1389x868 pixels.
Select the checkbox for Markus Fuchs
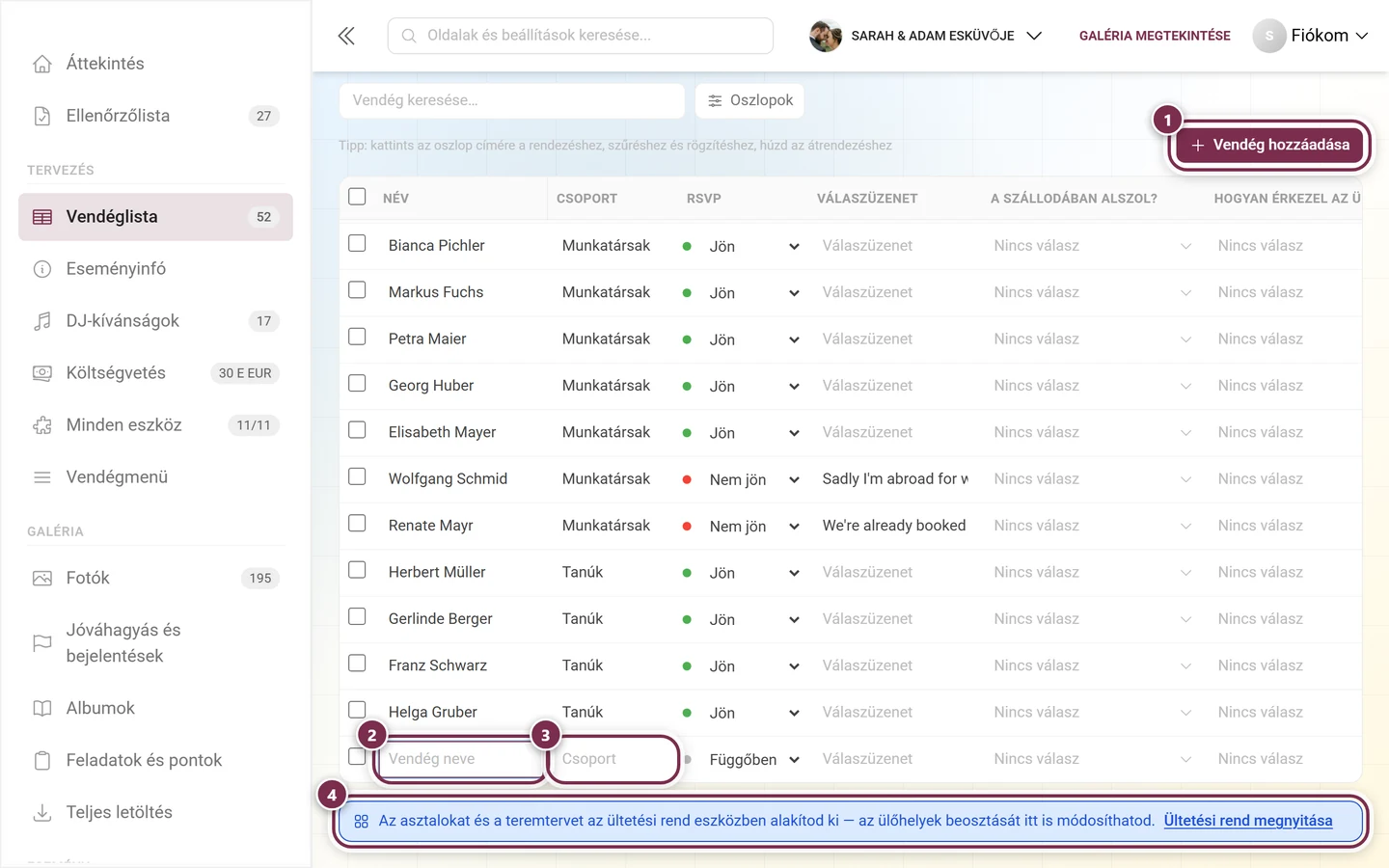pyautogui.click(x=357, y=290)
